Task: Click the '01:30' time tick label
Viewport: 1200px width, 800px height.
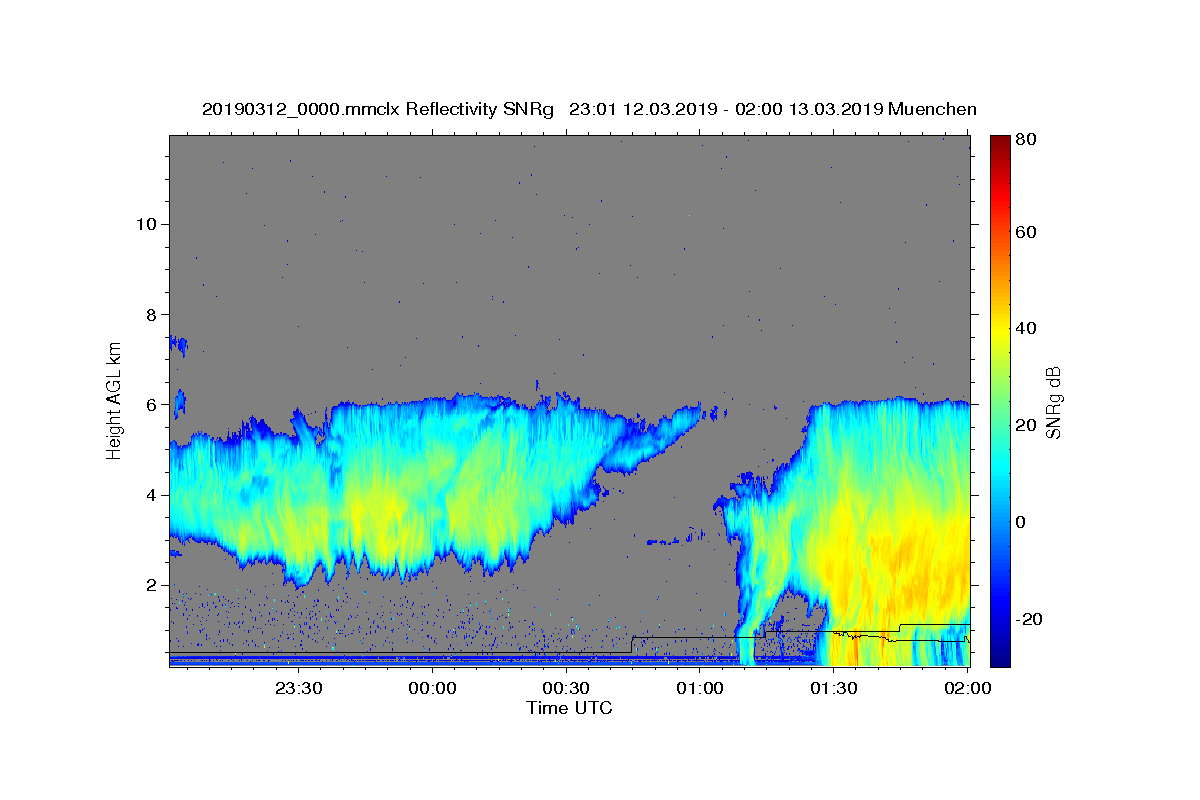Action: point(834,688)
